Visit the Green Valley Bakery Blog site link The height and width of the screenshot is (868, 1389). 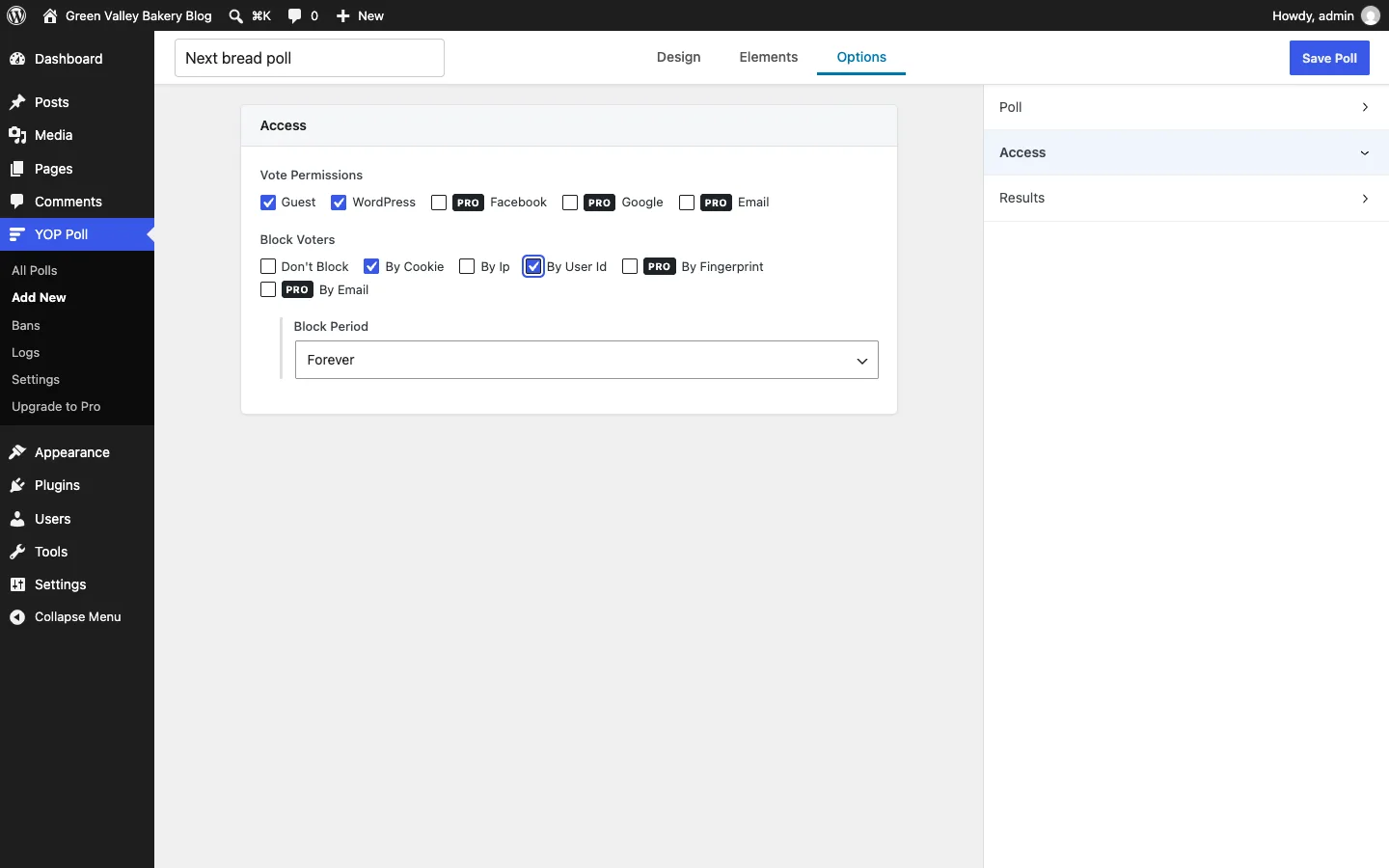[x=138, y=15]
